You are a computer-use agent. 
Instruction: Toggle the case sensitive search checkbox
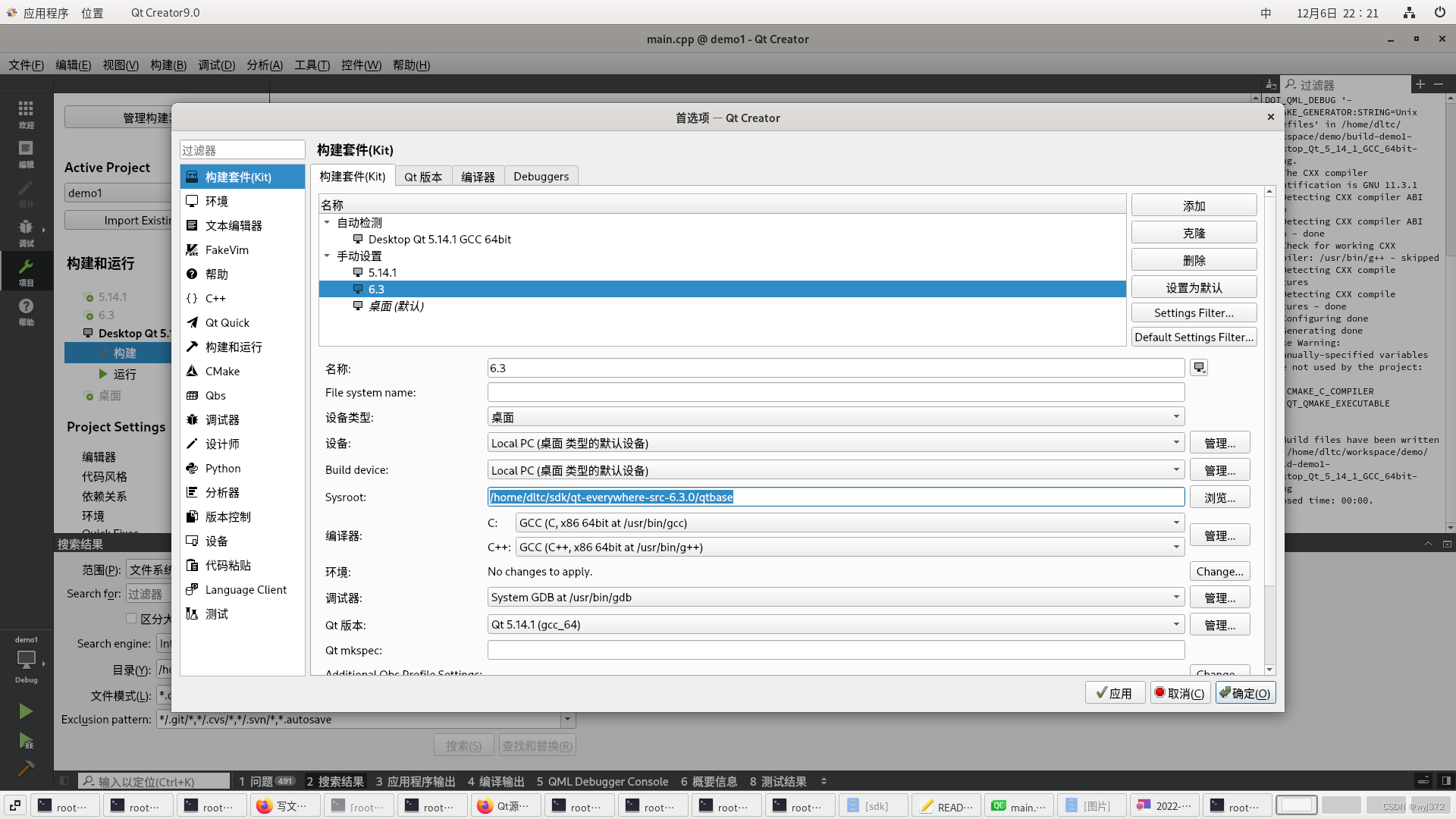(x=131, y=618)
